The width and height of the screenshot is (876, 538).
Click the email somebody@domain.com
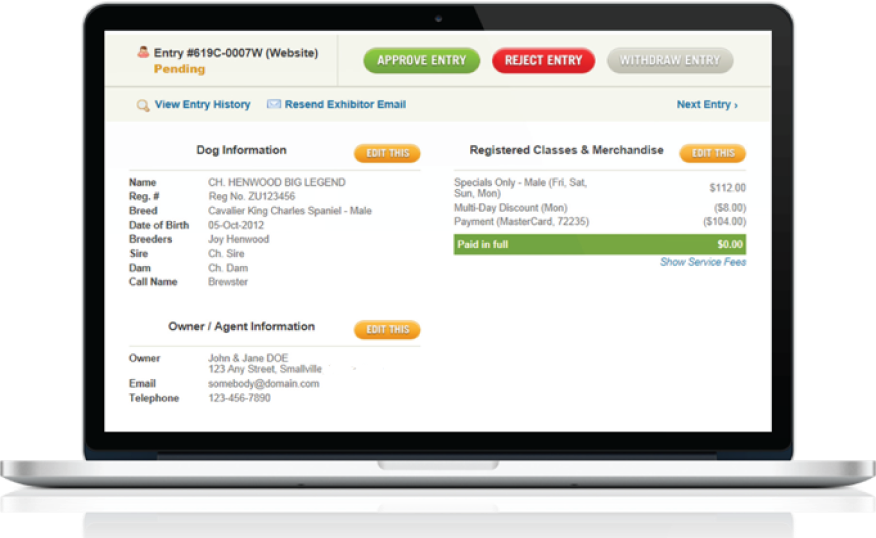pyautogui.click(x=263, y=384)
